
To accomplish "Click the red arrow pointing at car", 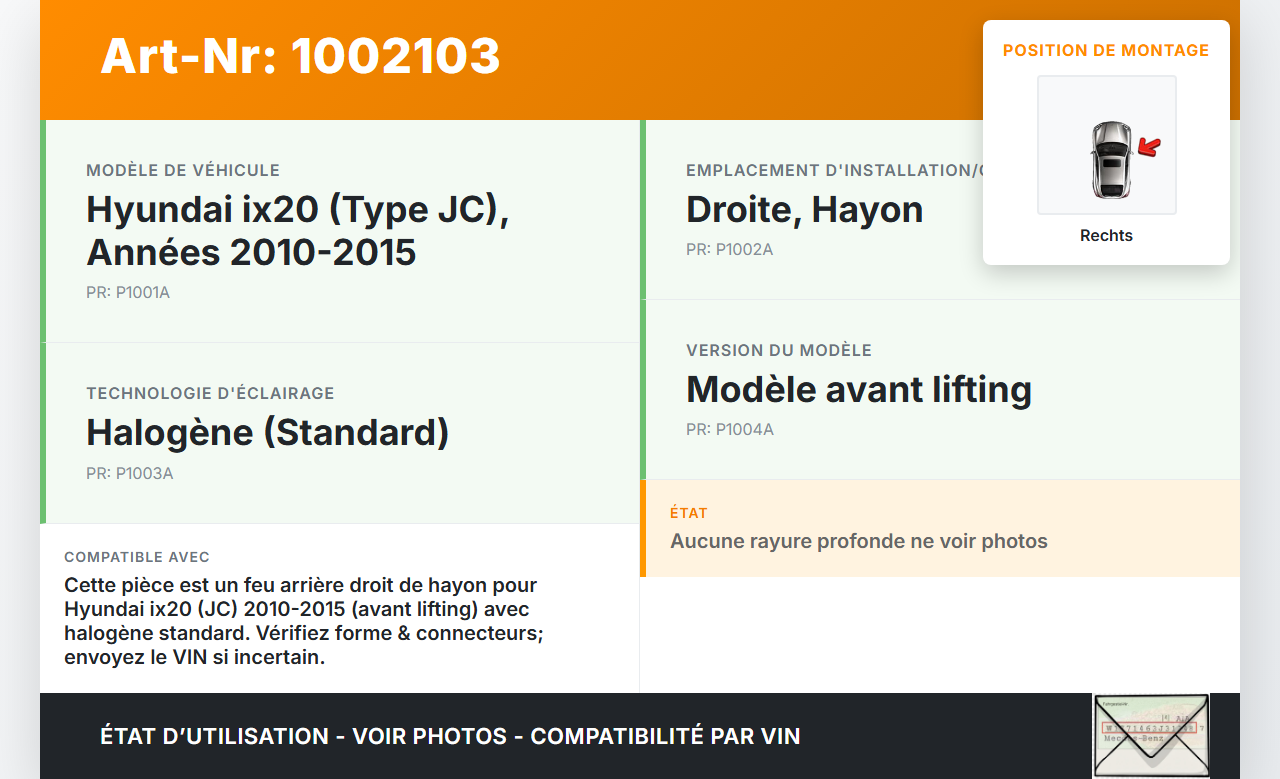I will tap(1150, 148).
